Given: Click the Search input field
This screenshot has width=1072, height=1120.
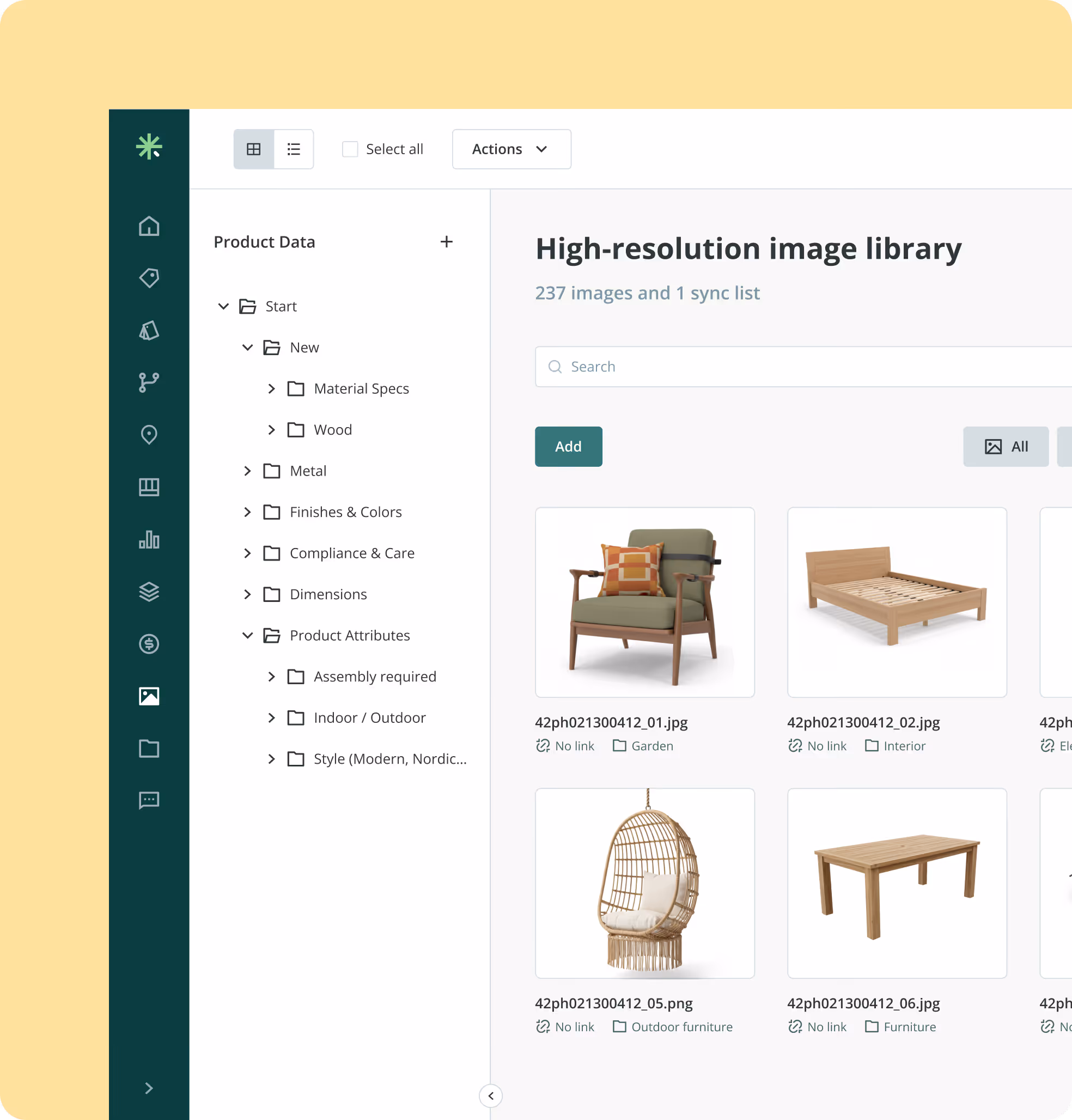Looking at the screenshot, I should [800, 367].
